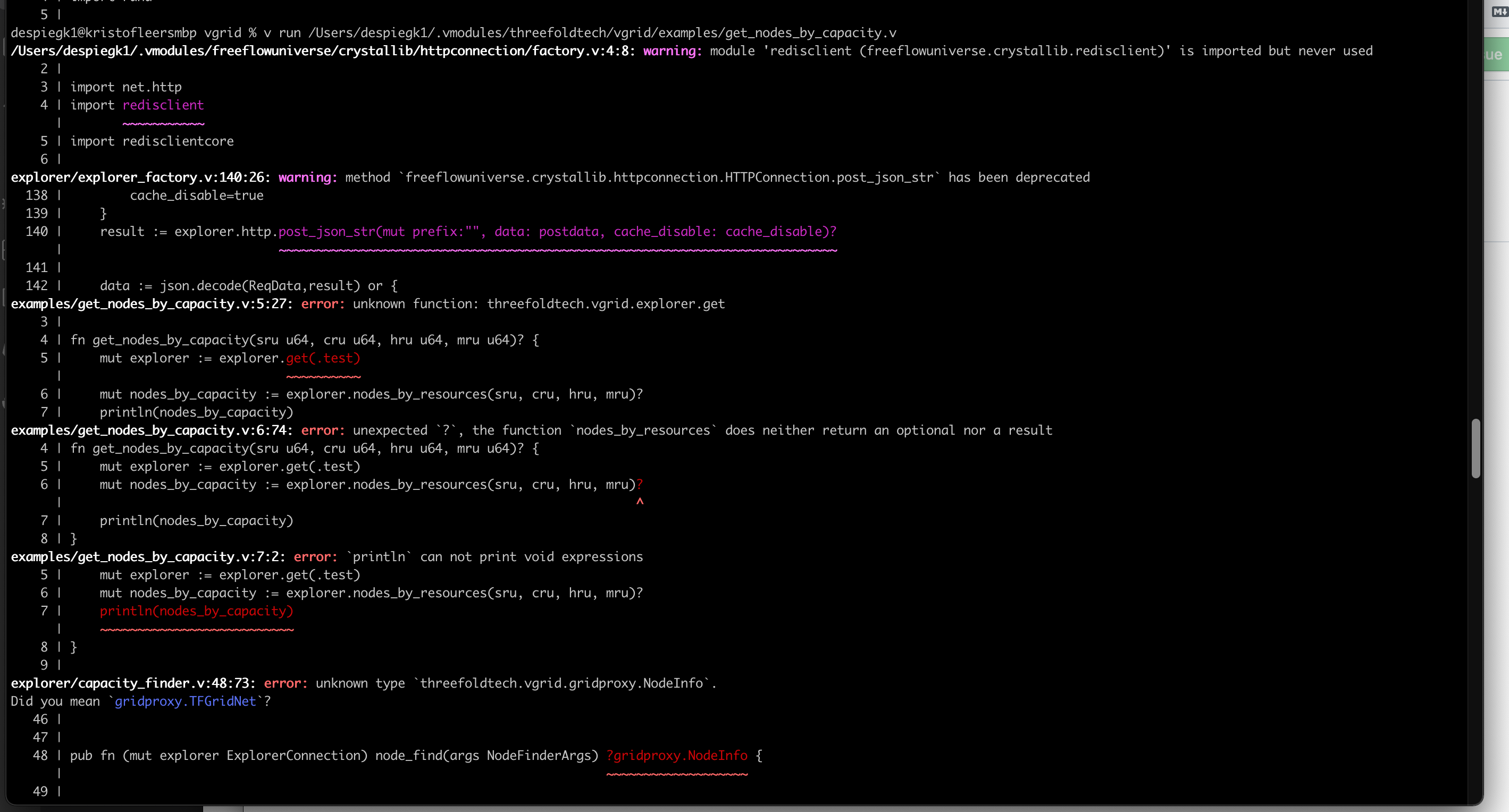Click the text 'has been deprecated'
This screenshot has height=812, width=1509.
point(1019,177)
